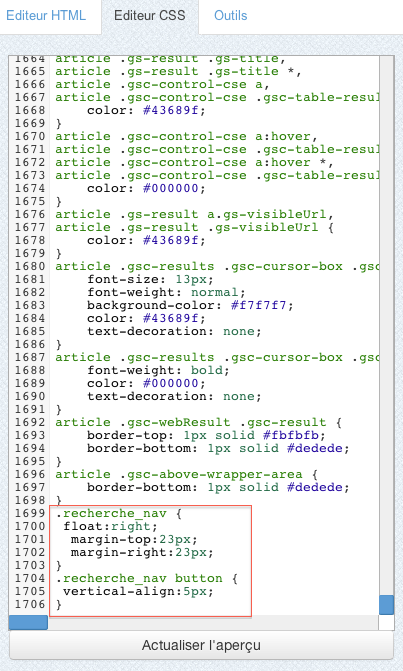Place cursor on float:right line
The width and height of the screenshot is (403, 671).
(x=110, y=526)
